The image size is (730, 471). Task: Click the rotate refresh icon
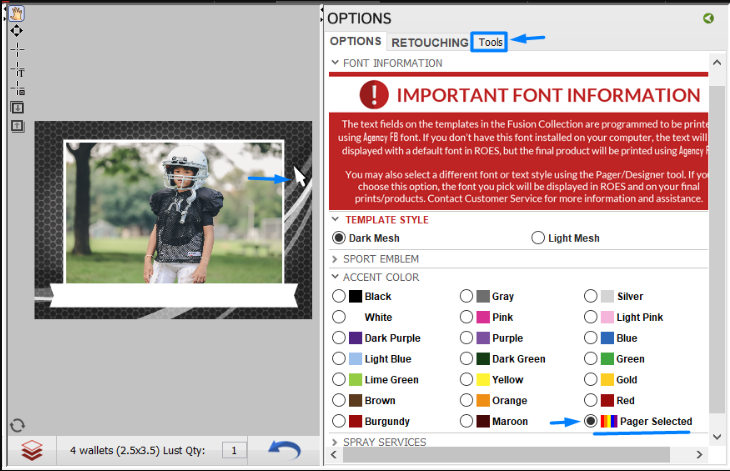(x=17, y=425)
